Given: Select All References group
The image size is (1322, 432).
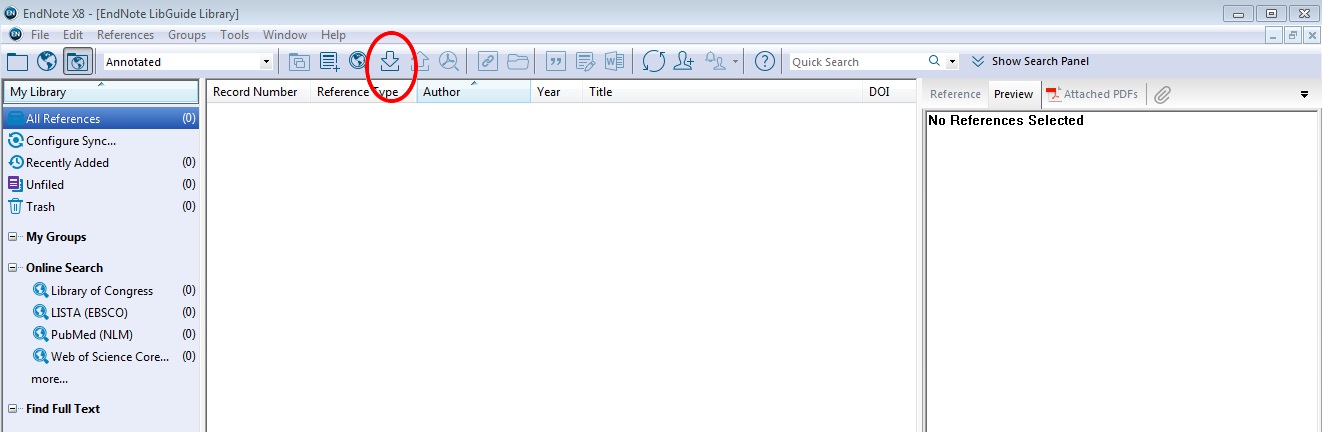Looking at the screenshot, I should coord(101,119).
